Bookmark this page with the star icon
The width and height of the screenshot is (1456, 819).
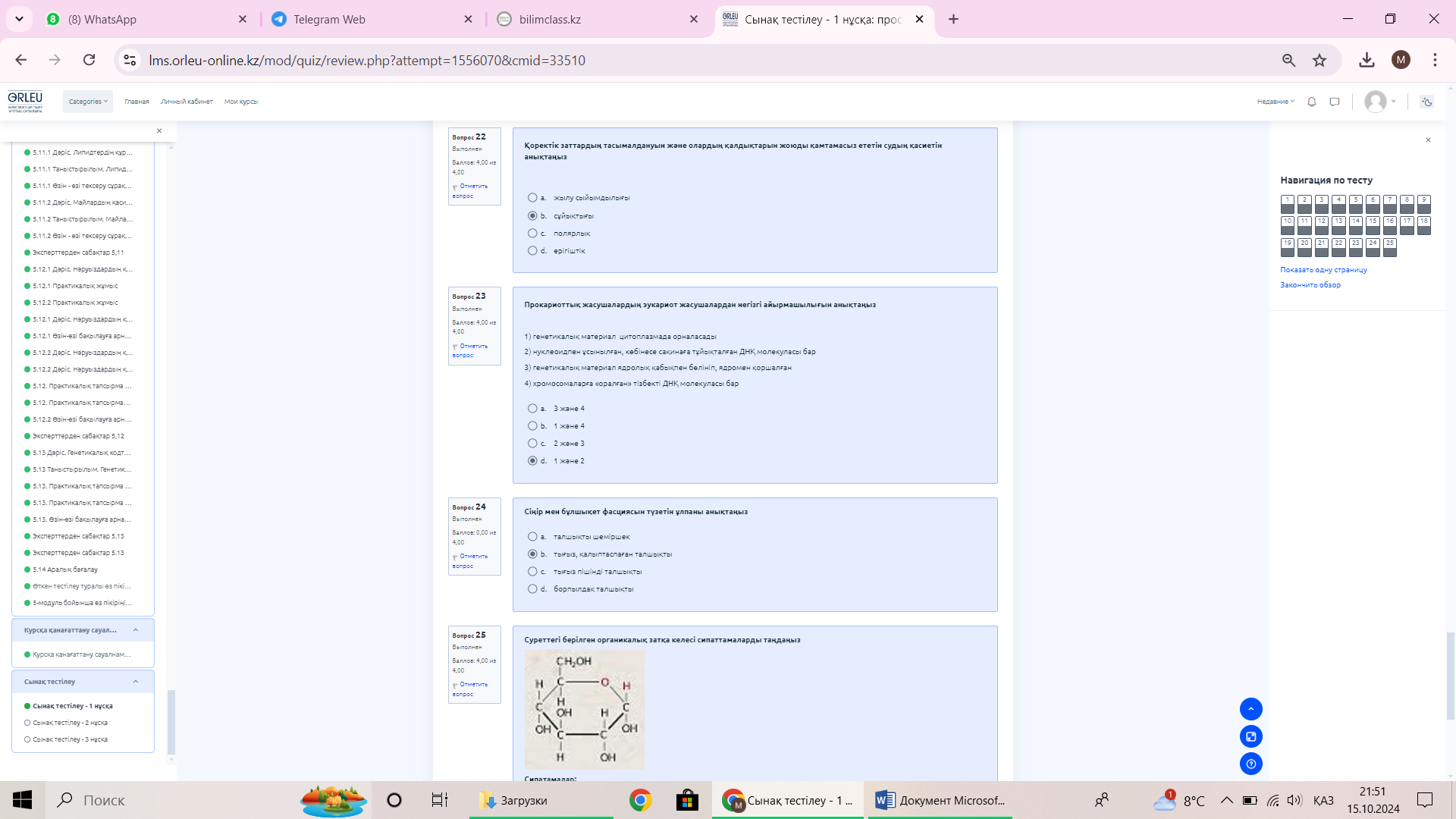pos(1319,60)
